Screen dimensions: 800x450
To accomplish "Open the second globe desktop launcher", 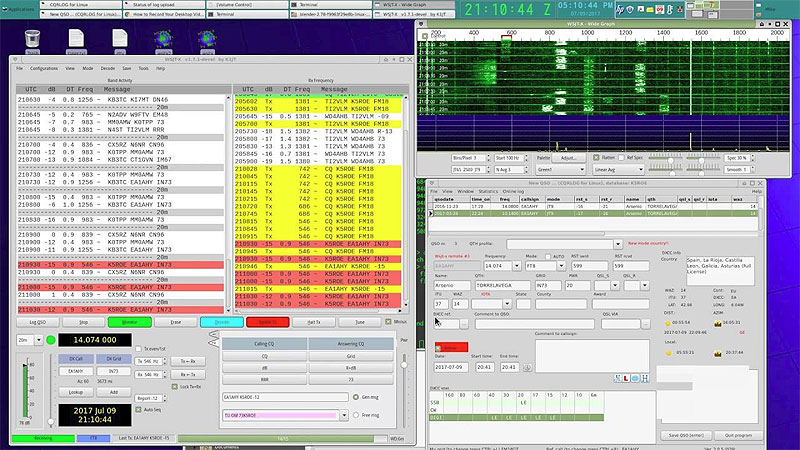I will point(207,40).
